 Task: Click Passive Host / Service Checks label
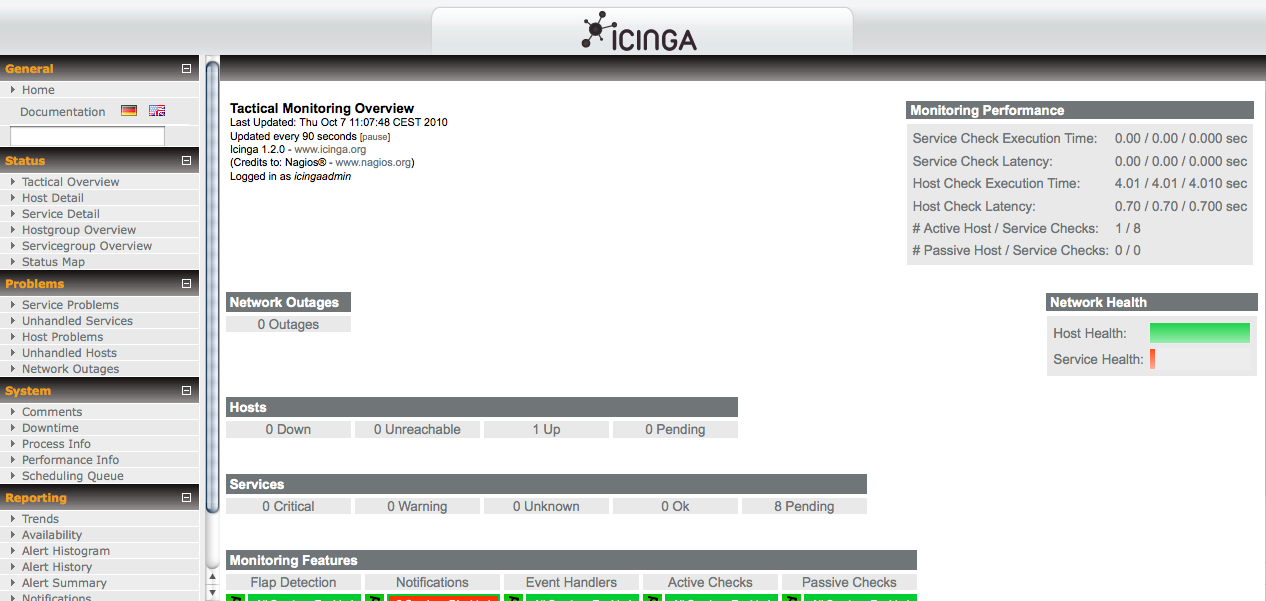click(1010, 251)
